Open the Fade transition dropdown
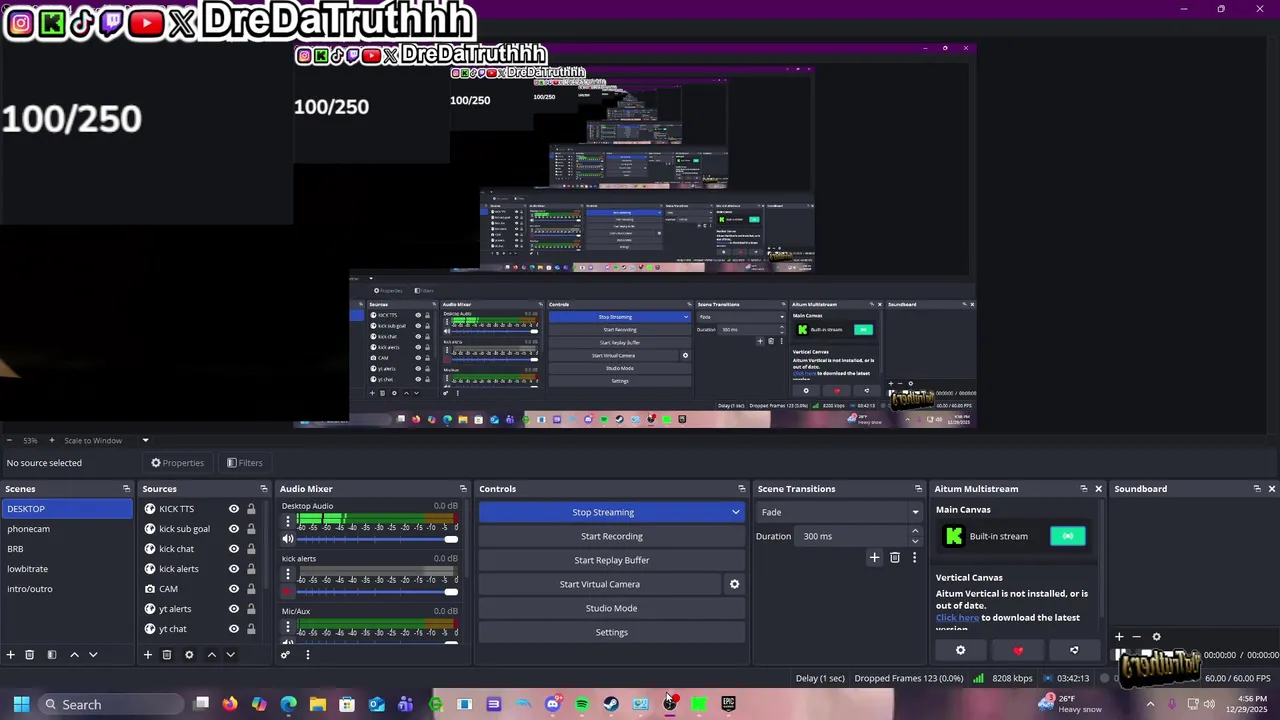The image size is (1280, 720). coord(838,512)
